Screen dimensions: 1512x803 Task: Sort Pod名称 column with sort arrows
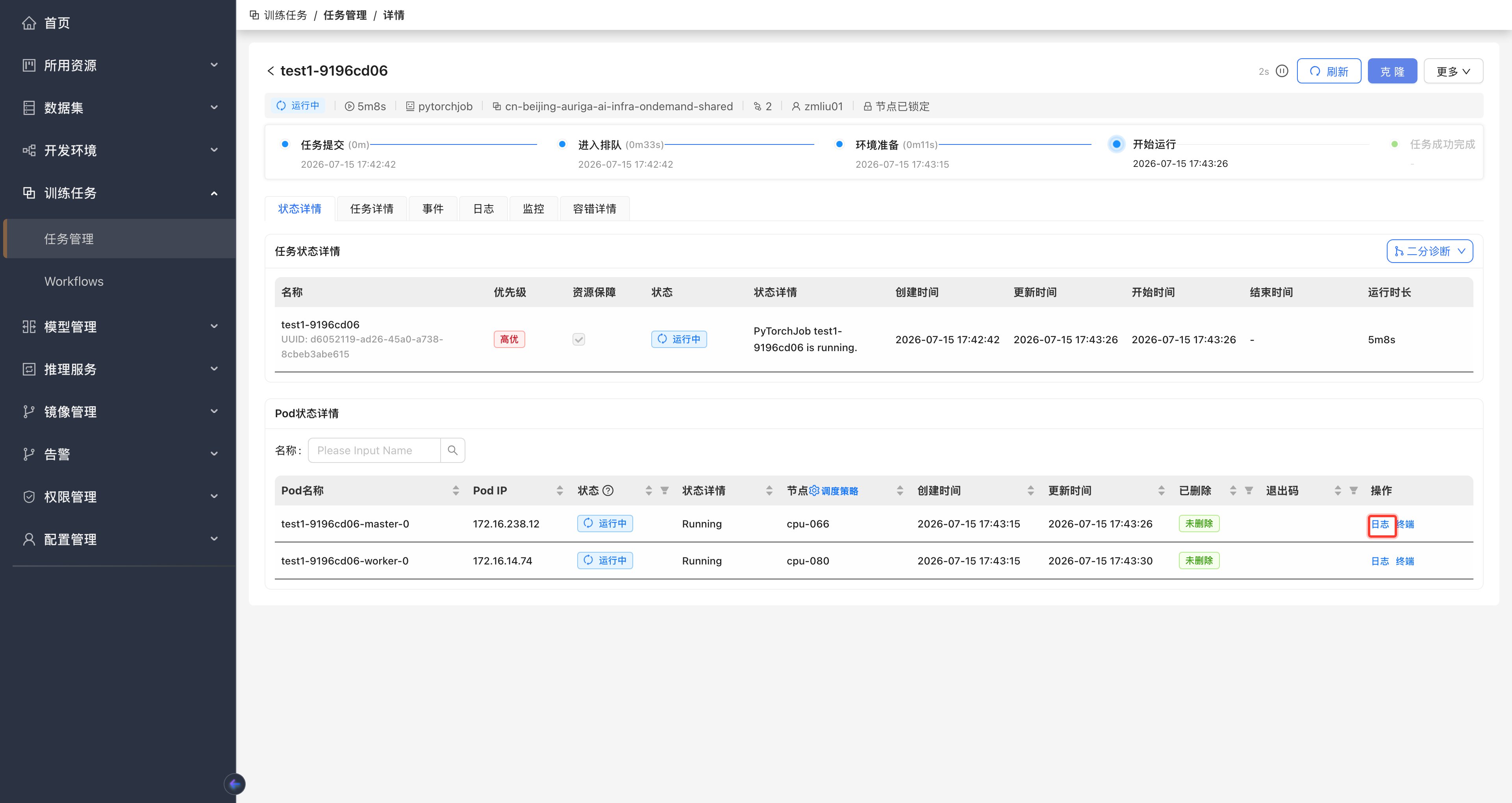(x=456, y=490)
